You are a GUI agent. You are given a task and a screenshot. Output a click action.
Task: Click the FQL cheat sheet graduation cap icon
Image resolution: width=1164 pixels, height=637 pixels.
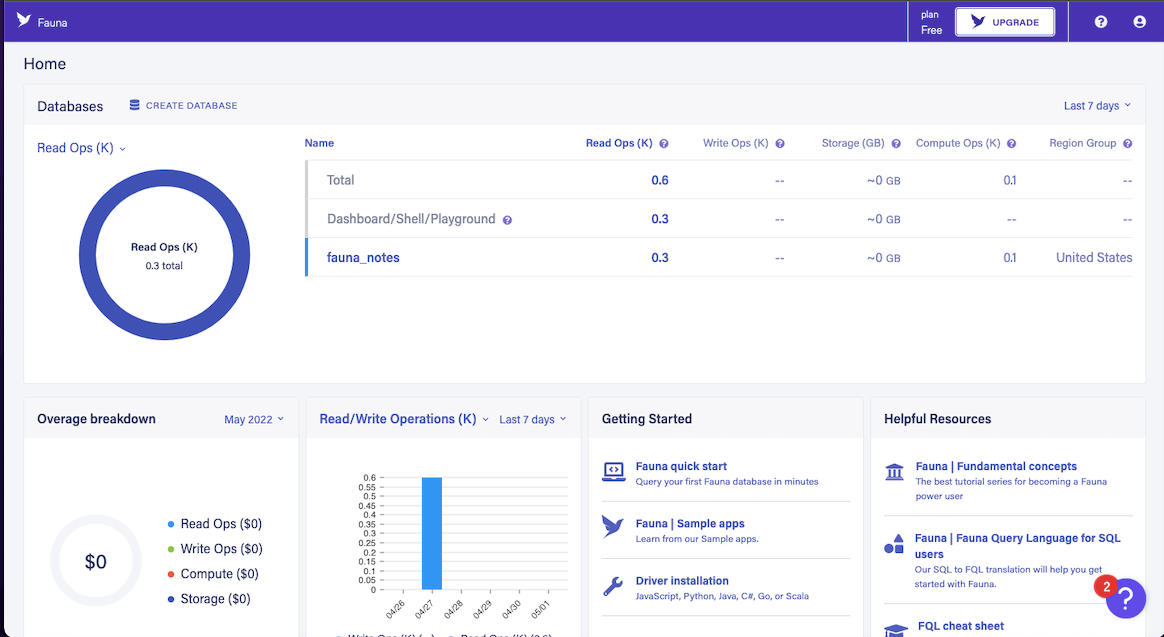(896, 630)
